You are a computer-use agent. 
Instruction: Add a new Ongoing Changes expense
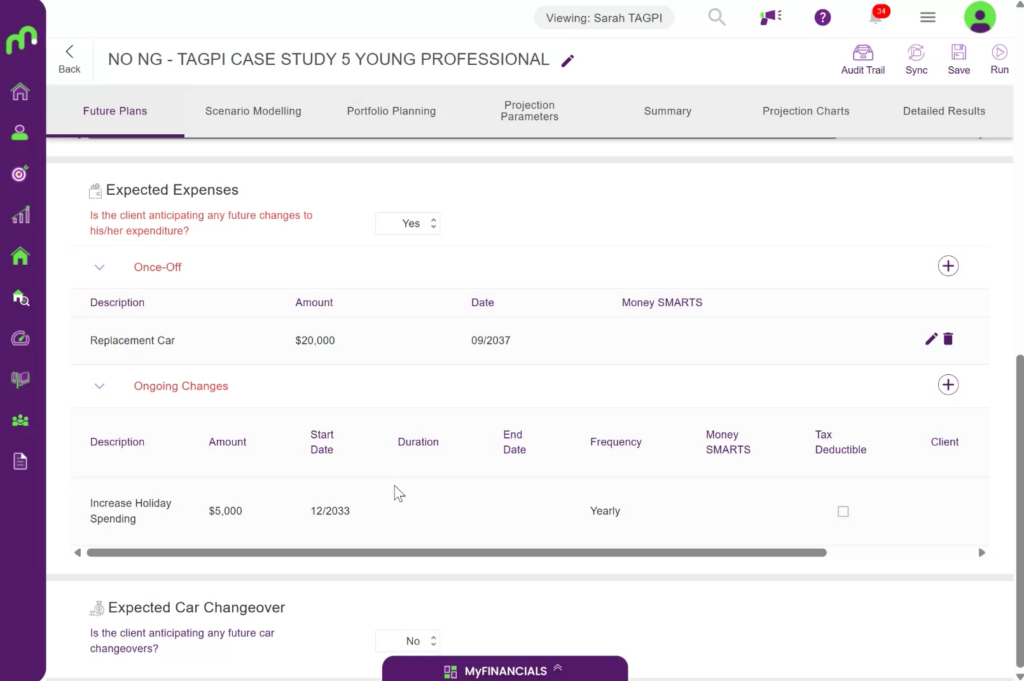point(948,385)
